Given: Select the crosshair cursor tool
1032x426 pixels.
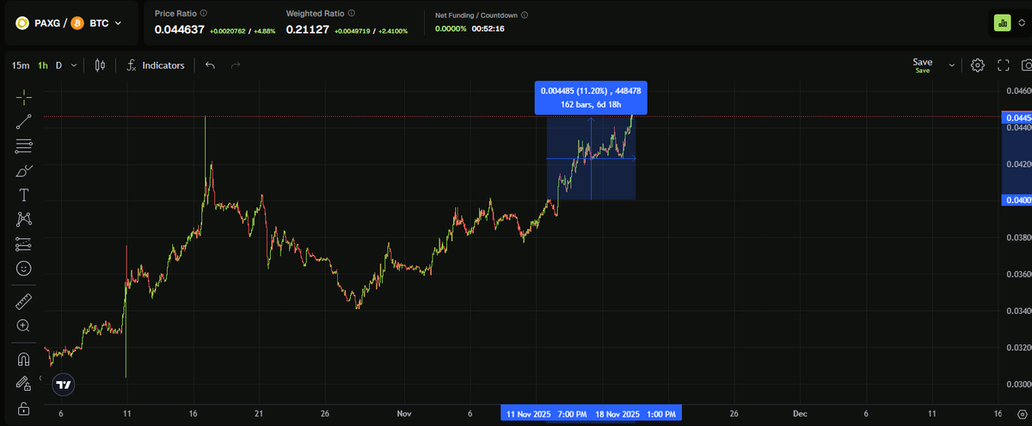Looking at the screenshot, I should tap(24, 97).
